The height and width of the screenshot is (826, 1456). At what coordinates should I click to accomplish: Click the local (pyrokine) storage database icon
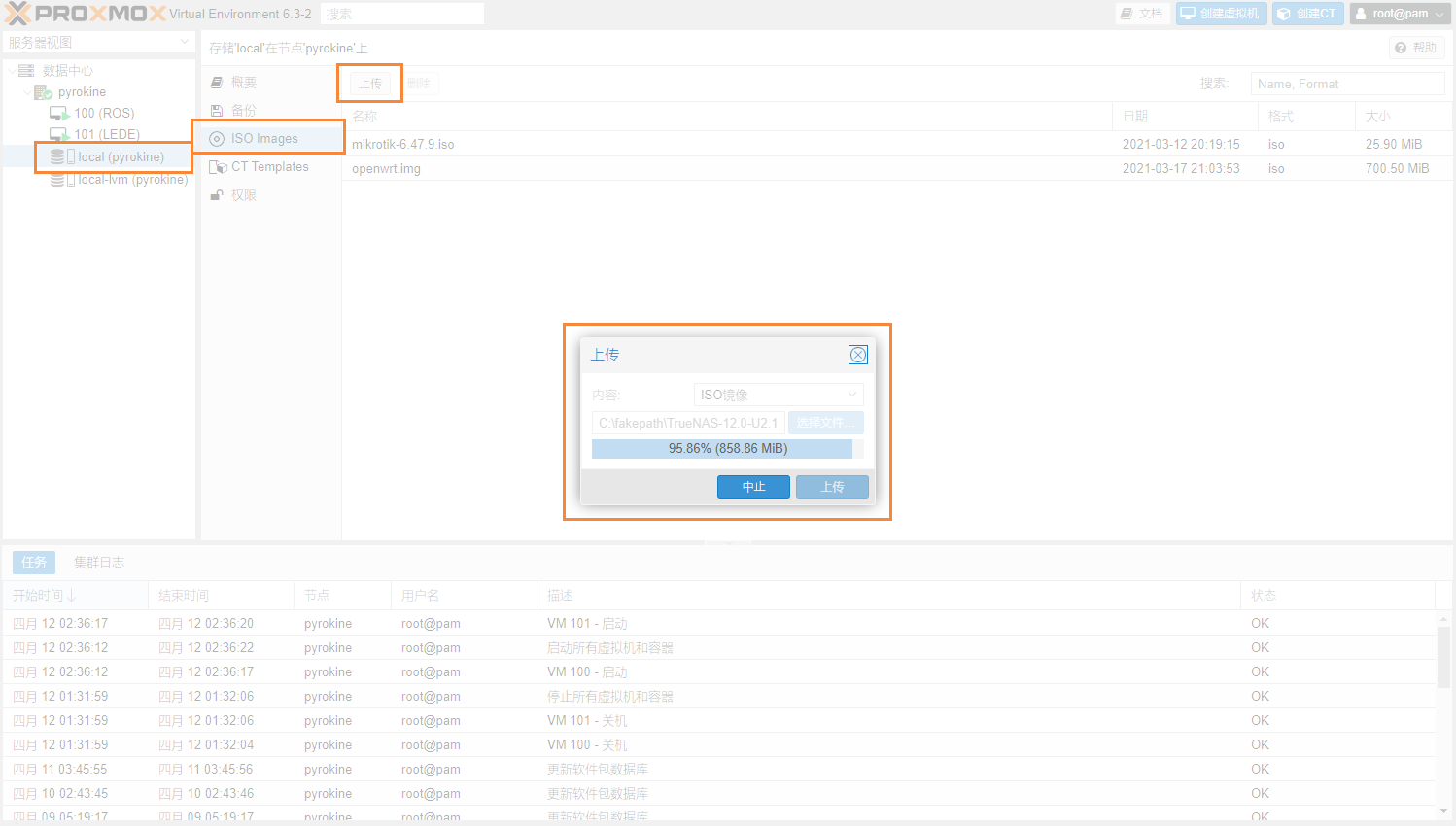[57, 156]
